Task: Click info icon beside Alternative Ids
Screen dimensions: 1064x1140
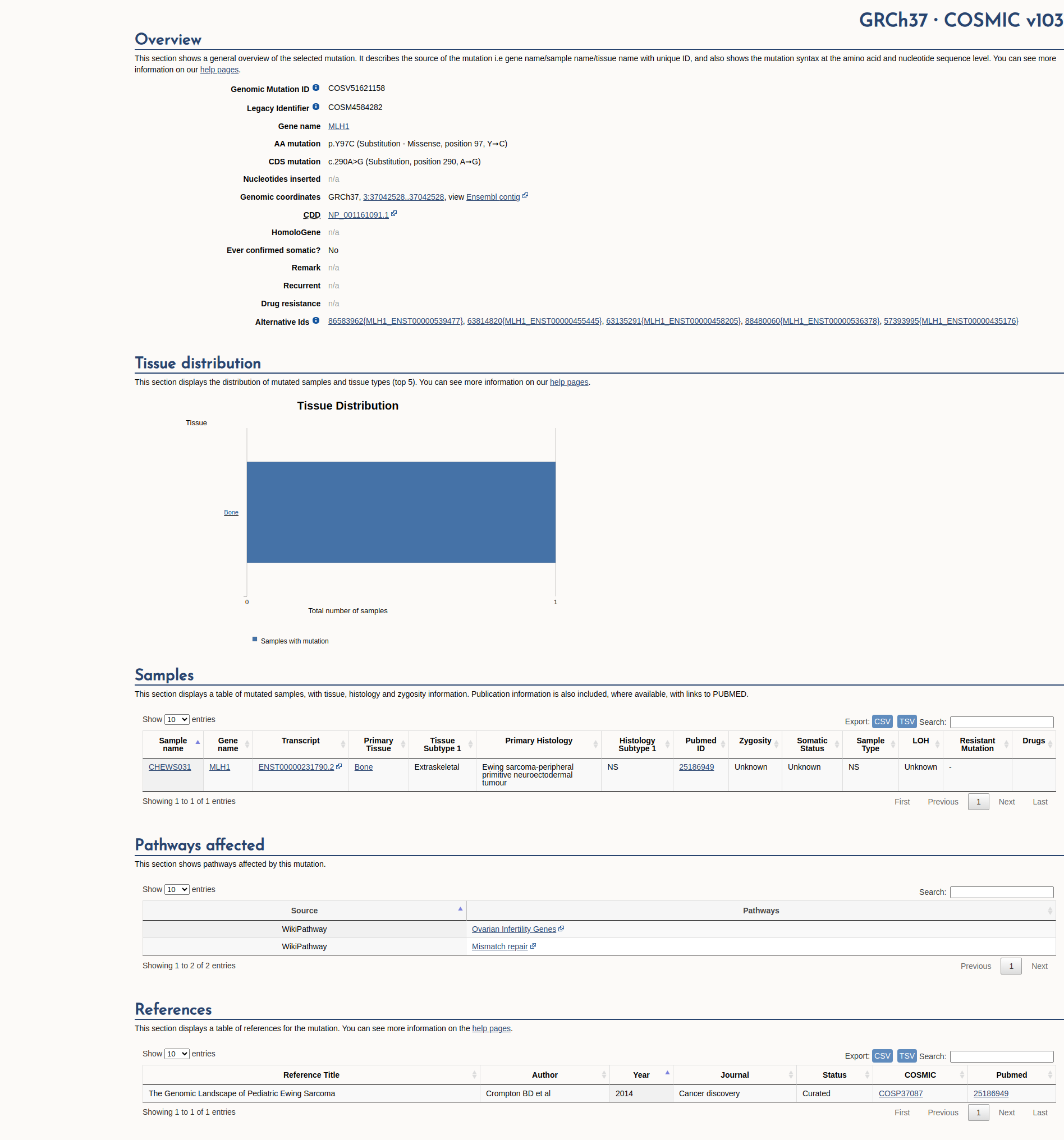Action: tap(316, 320)
